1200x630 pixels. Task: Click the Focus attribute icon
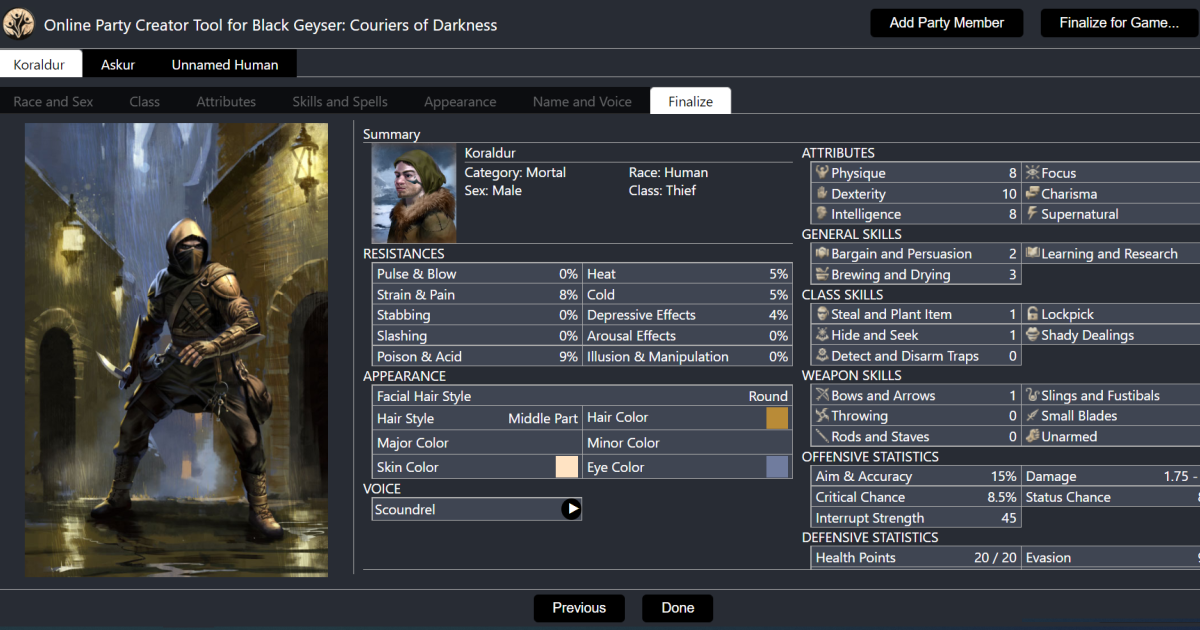(1032, 173)
